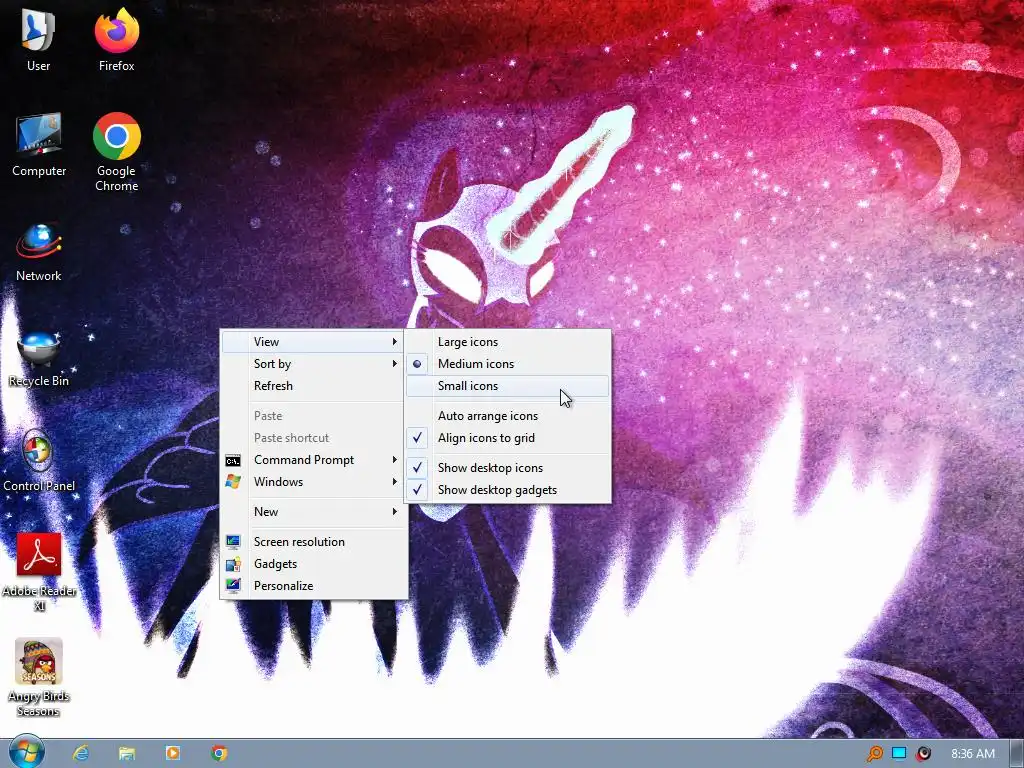
Task: Open Adobe Reader XI shortcut
Action: (x=39, y=571)
